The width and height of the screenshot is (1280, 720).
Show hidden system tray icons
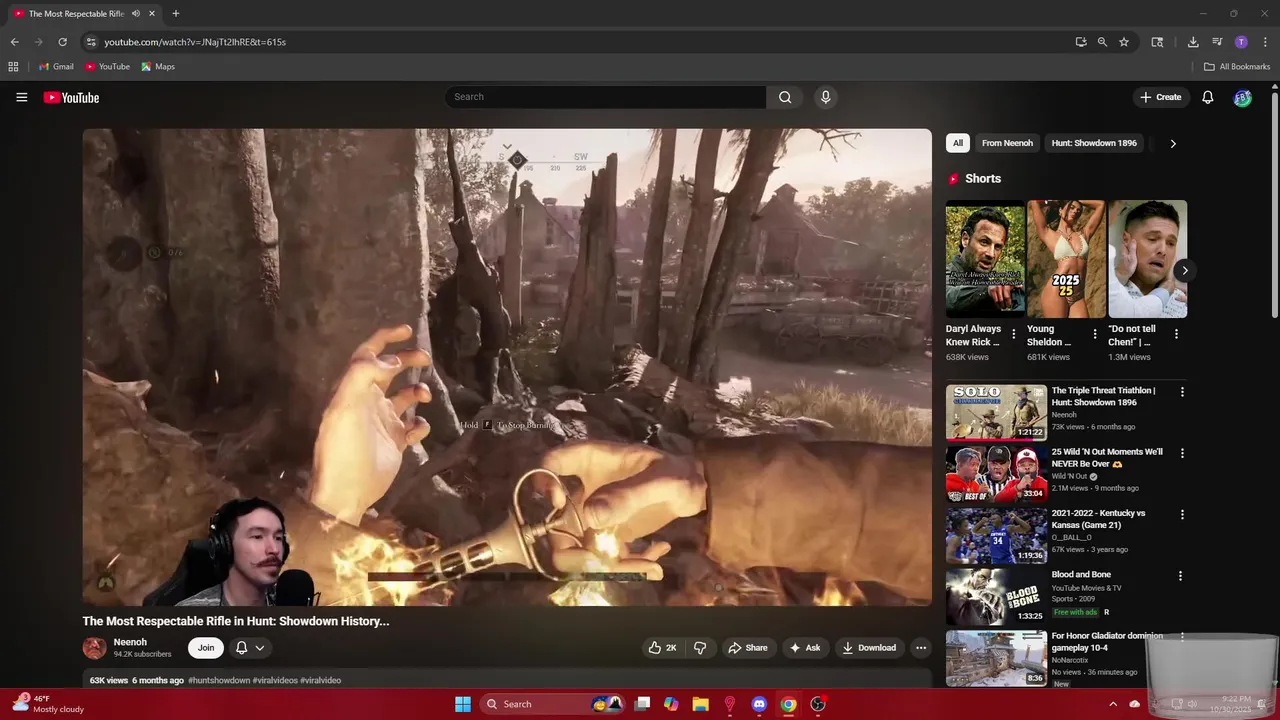coord(1113,704)
